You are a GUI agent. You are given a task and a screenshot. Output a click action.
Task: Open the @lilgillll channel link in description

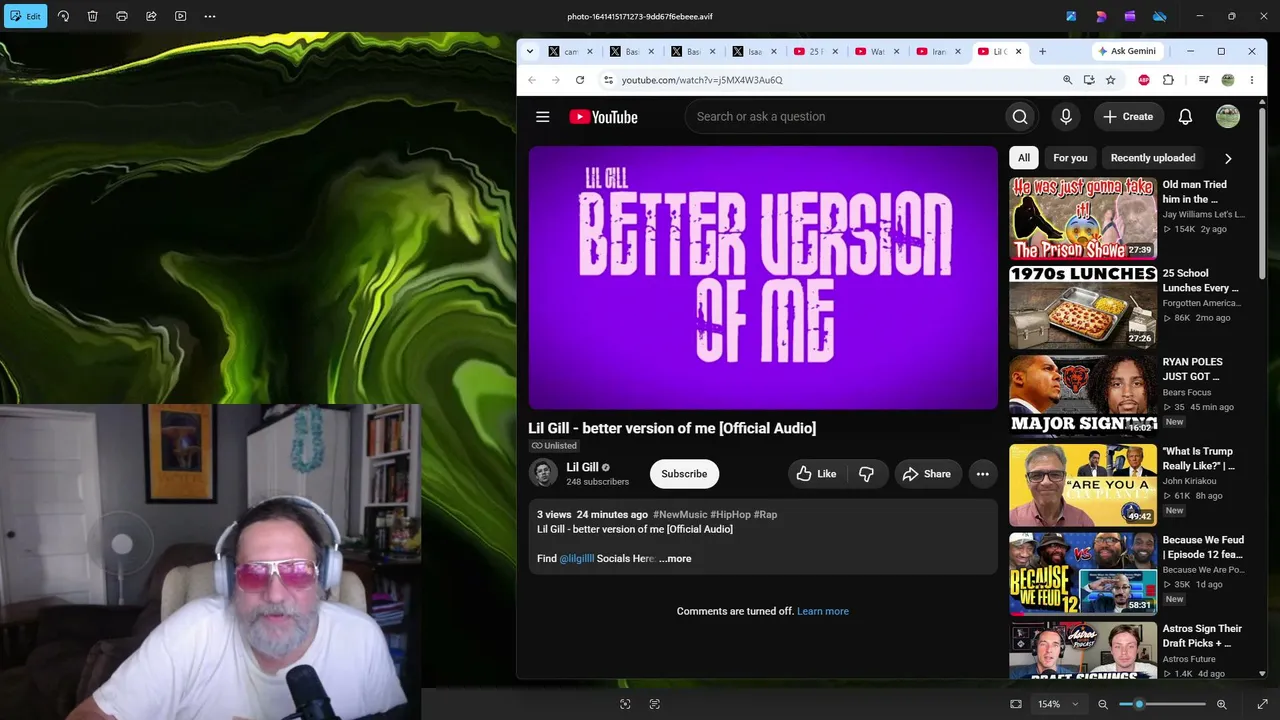point(577,559)
